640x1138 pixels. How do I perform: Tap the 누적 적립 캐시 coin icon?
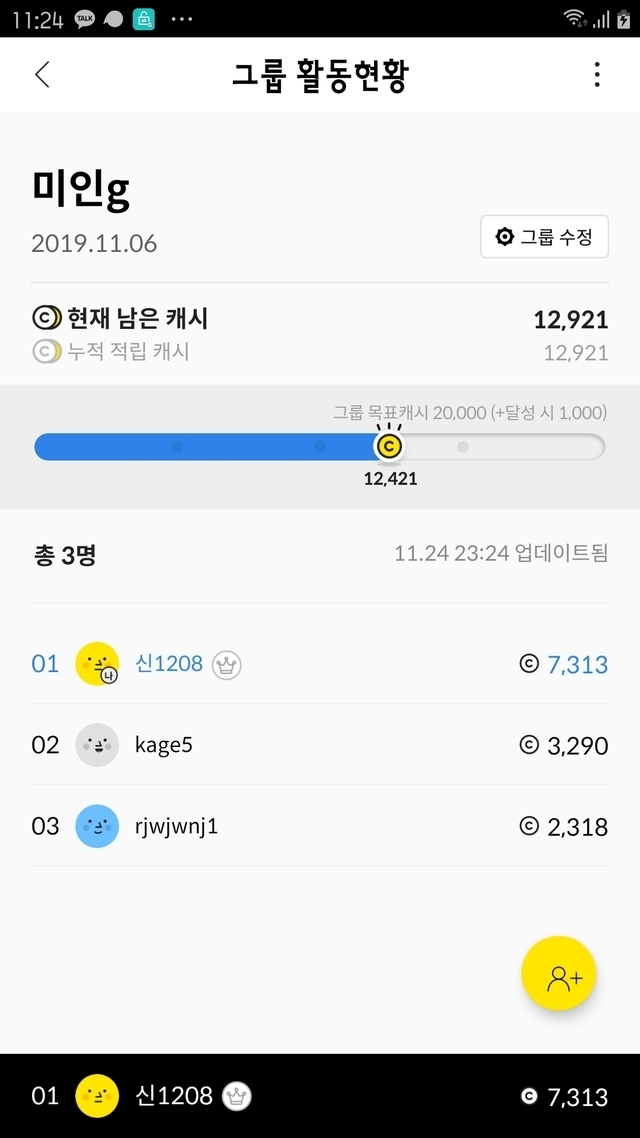pos(46,352)
